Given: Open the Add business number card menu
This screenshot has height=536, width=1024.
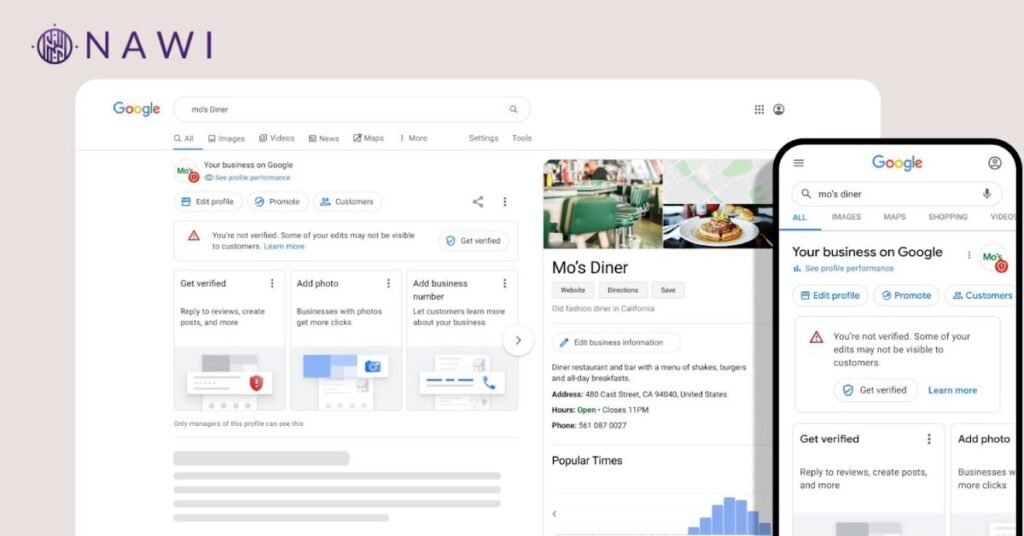Looking at the screenshot, I should tap(504, 283).
